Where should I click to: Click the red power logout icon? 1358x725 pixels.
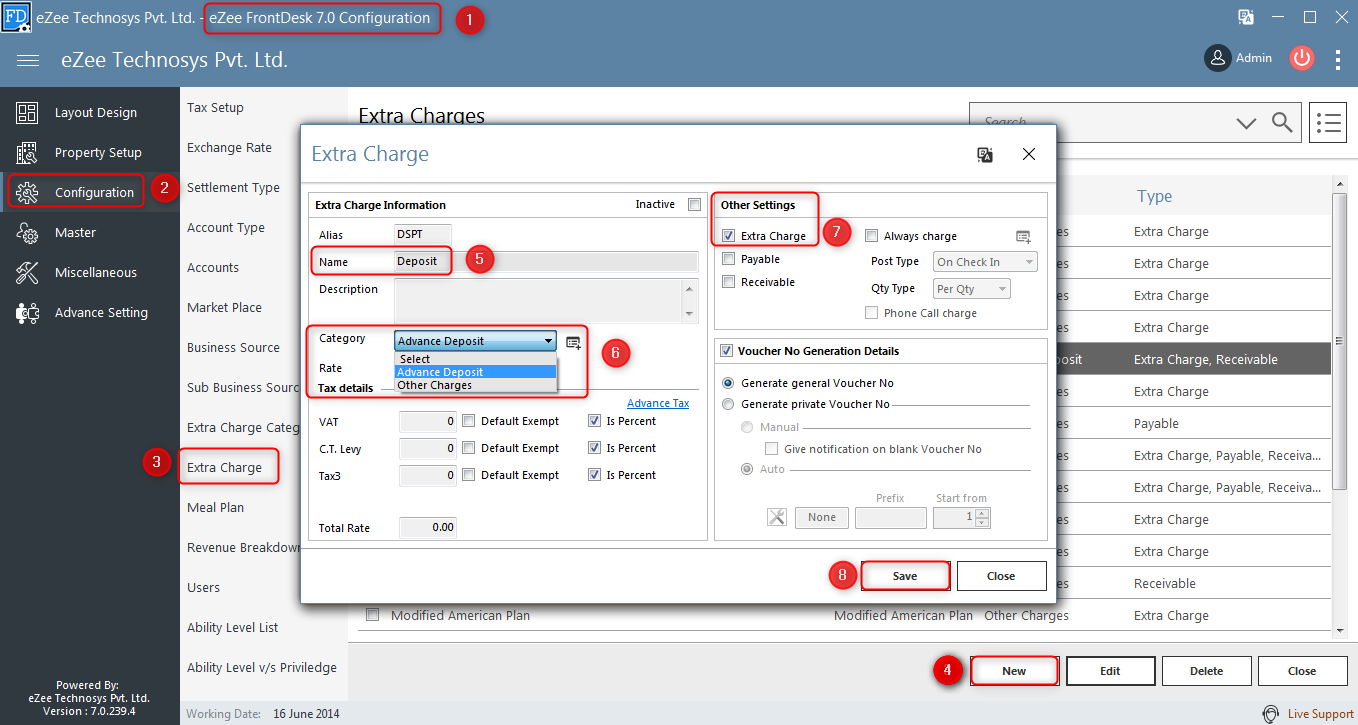pos(1301,58)
